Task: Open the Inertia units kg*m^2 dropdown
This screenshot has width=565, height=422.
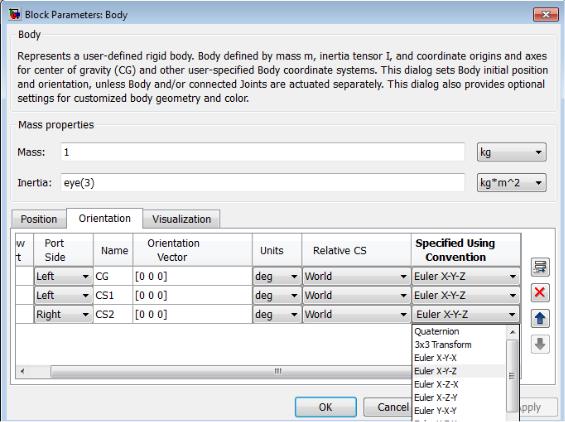Action: tap(512, 183)
